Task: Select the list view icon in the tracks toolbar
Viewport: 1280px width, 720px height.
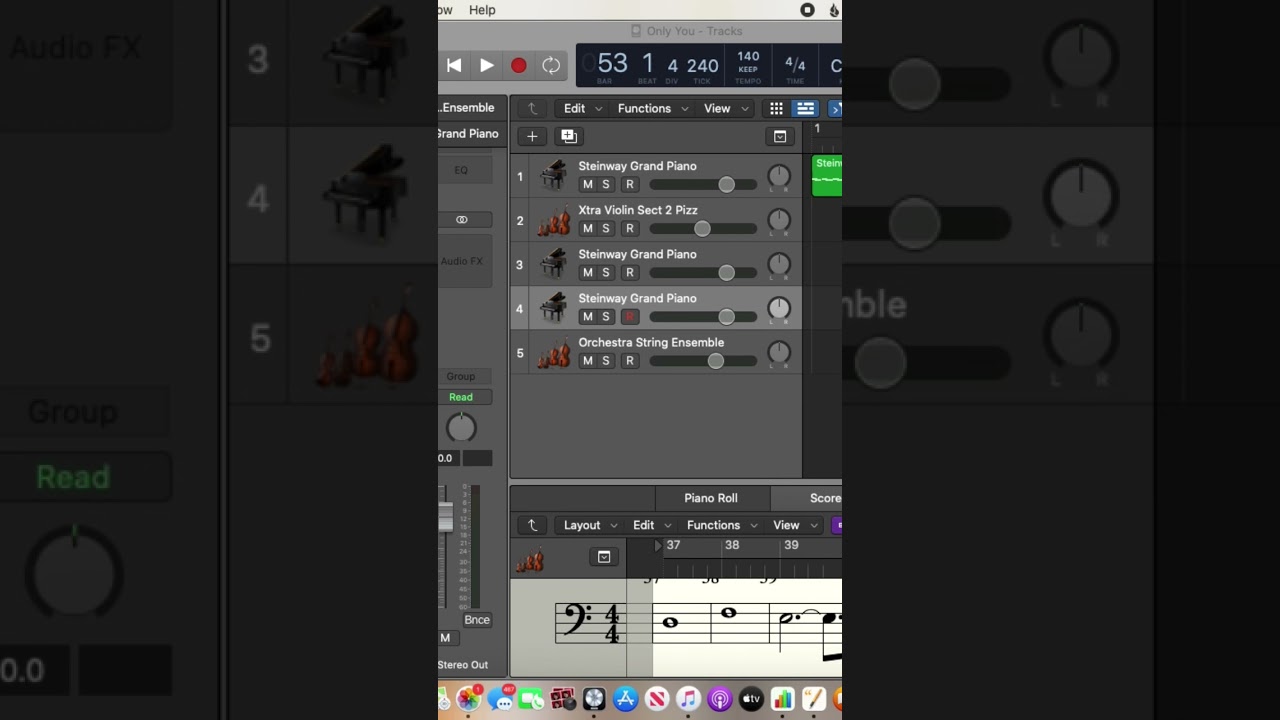Action: pos(805,108)
